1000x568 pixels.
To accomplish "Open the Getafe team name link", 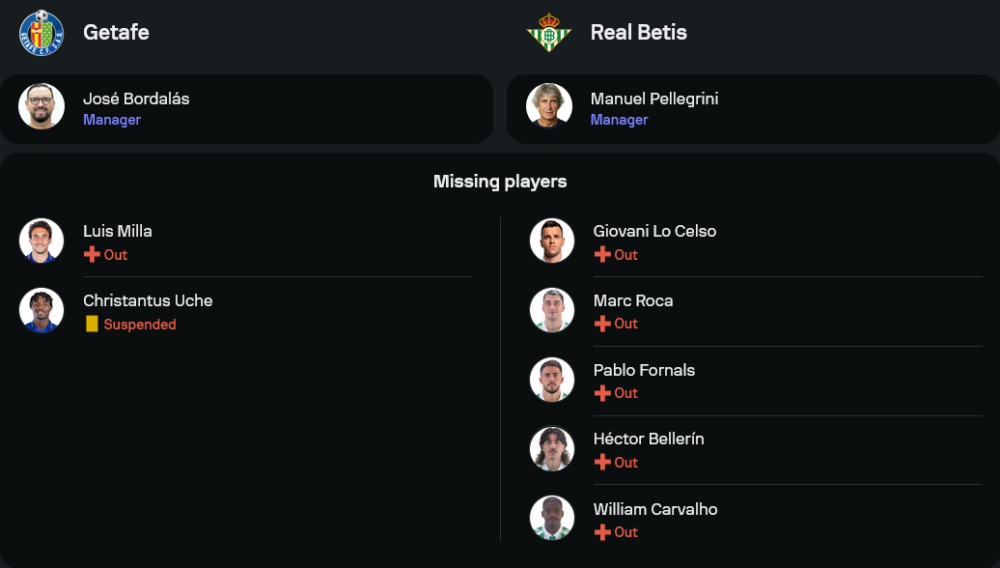I will coord(116,32).
